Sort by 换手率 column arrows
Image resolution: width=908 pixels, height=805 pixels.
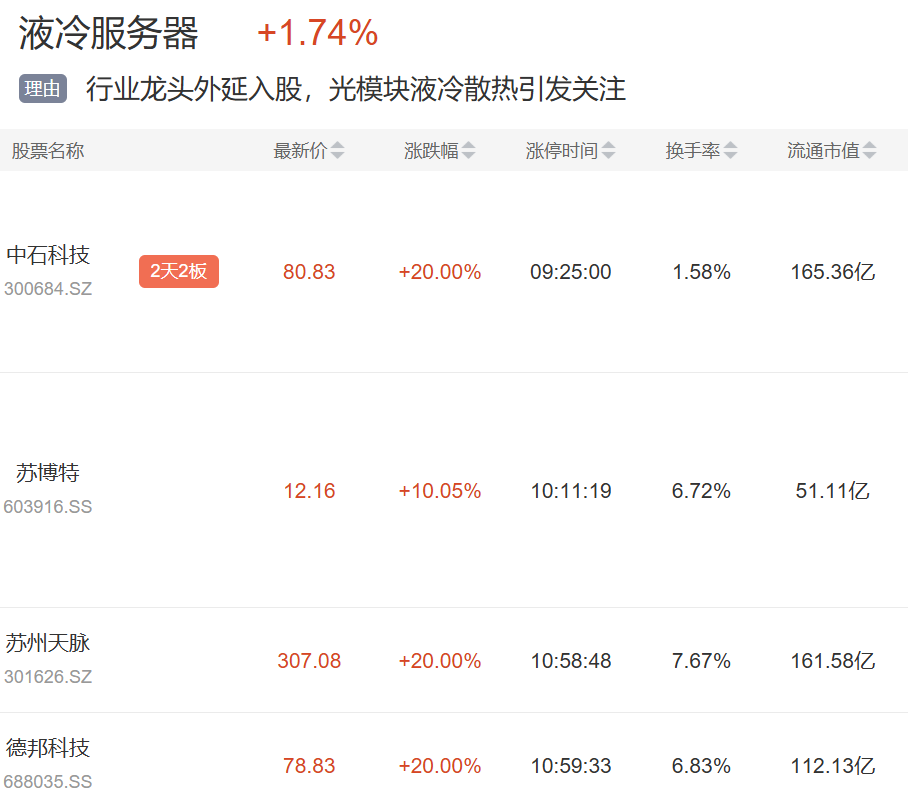tap(731, 151)
